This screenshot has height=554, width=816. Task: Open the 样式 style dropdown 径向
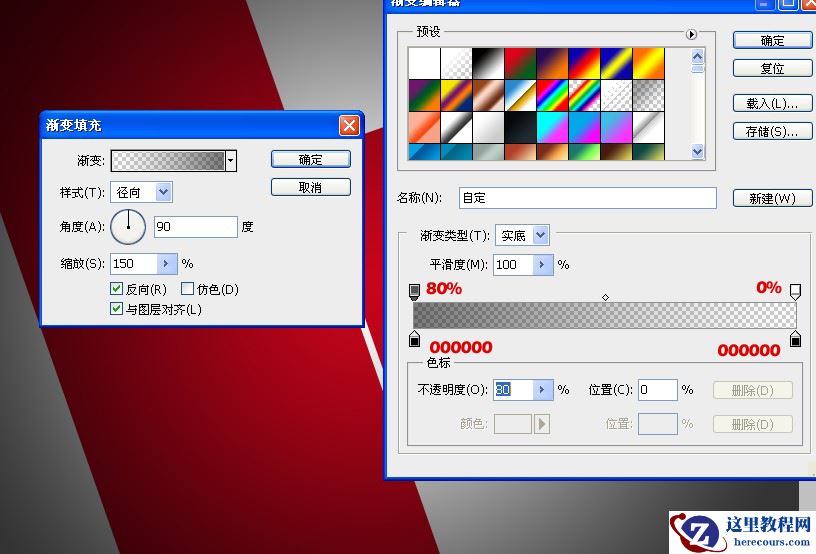tap(163, 192)
